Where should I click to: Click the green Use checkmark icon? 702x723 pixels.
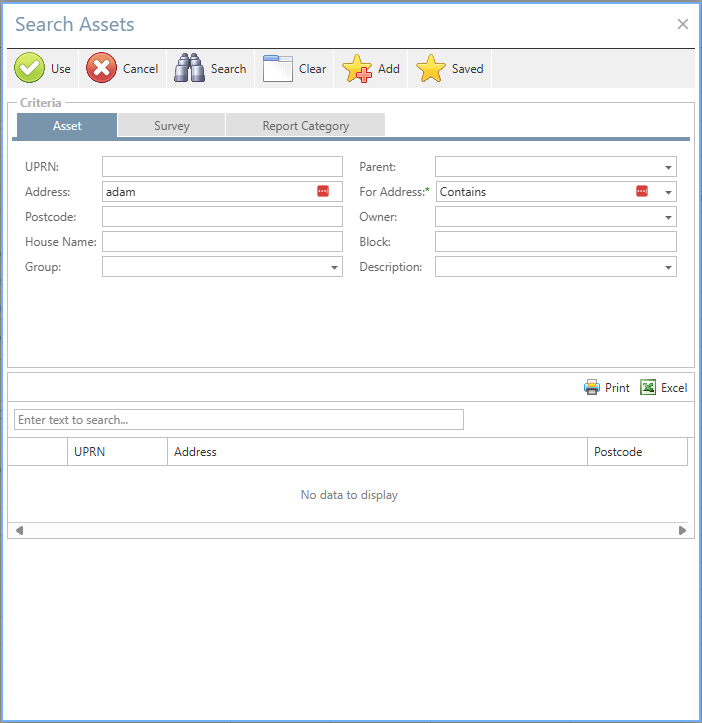click(x=29, y=69)
